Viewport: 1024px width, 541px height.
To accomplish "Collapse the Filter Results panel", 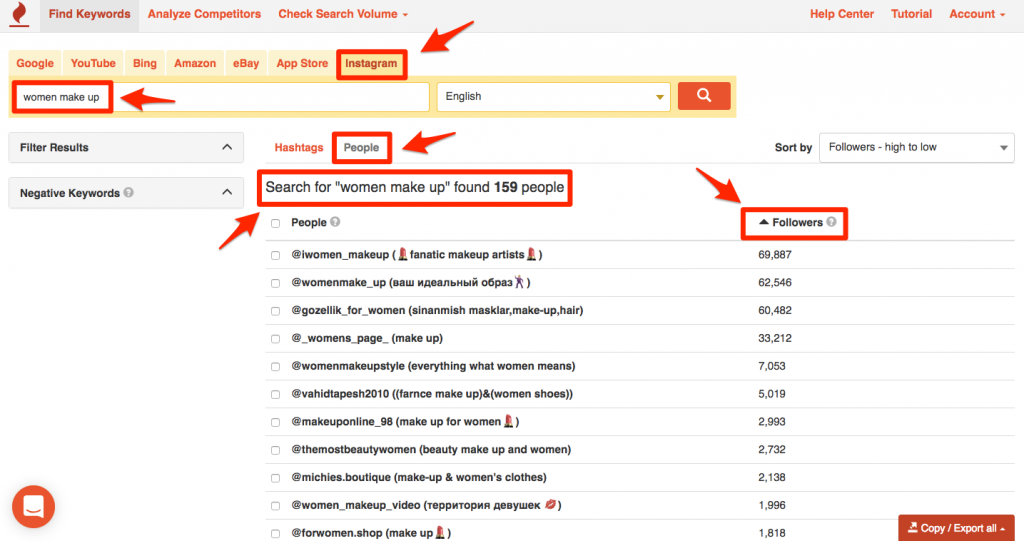I will click(227, 147).
